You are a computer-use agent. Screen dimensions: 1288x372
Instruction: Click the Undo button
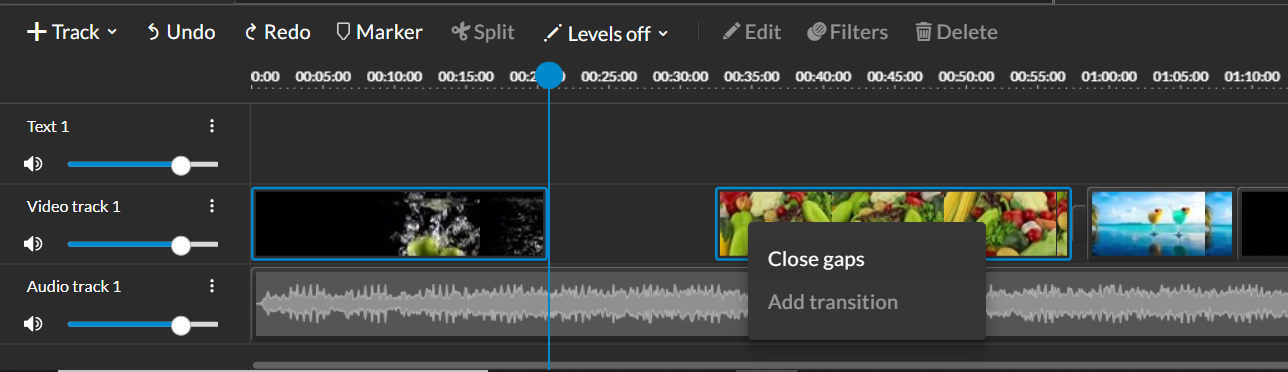[180, 32]
